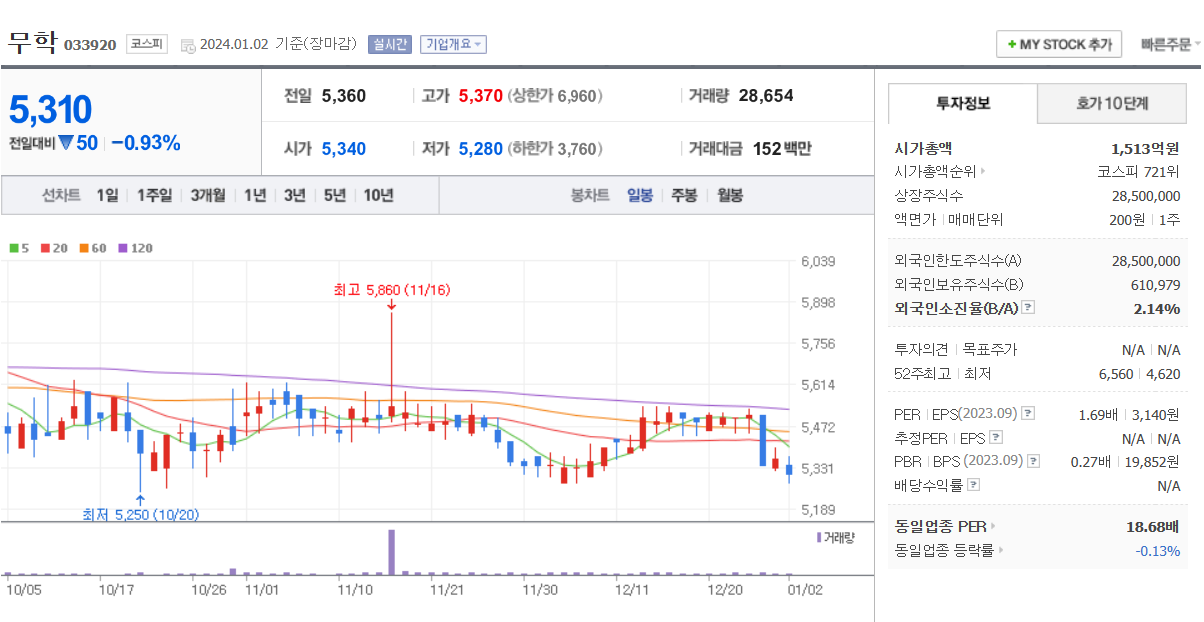The height and width of the screenshot is (622, 1204).
Task: Click the 최저 5,250 (10/20) chart marker
Action: point(140,514)
